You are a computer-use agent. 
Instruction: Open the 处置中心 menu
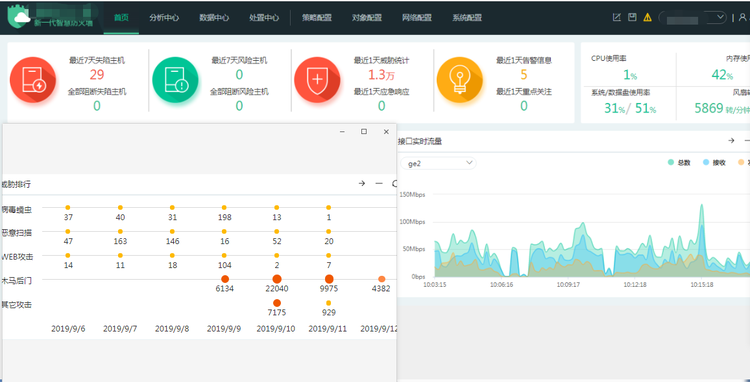coord(264,18)
